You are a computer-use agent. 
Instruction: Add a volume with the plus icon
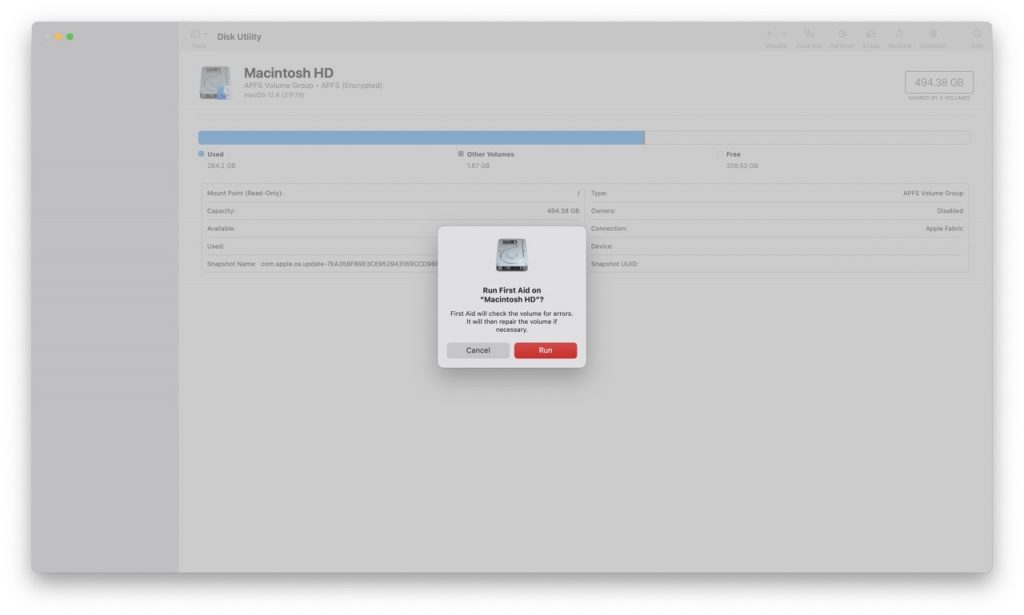768,33
